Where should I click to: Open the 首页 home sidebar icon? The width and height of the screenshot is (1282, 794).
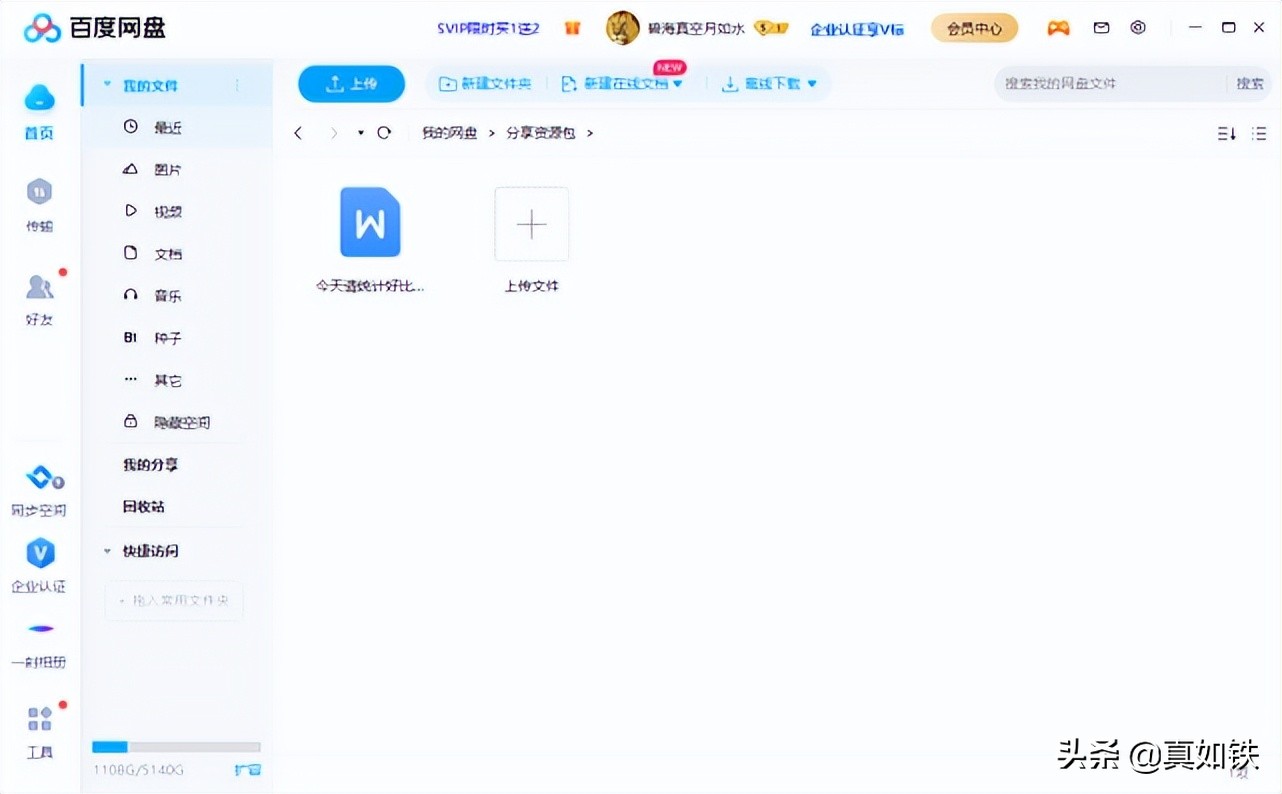(39, 110)
